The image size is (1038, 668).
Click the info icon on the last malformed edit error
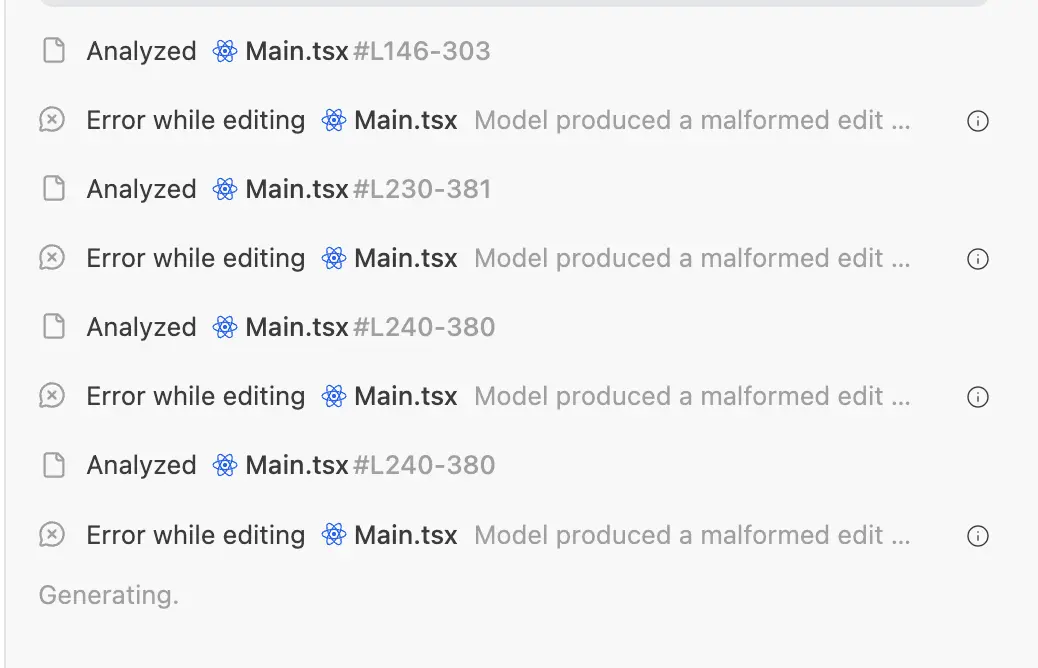coord(978,536)
